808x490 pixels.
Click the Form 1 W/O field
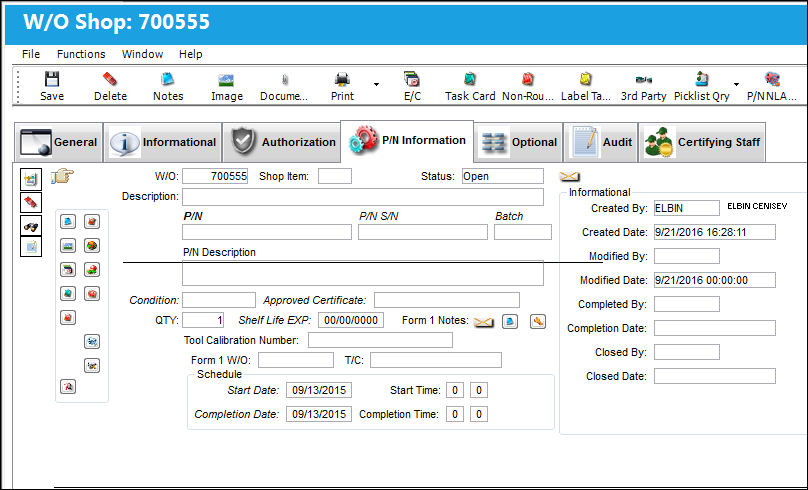[x=296, y=360]
